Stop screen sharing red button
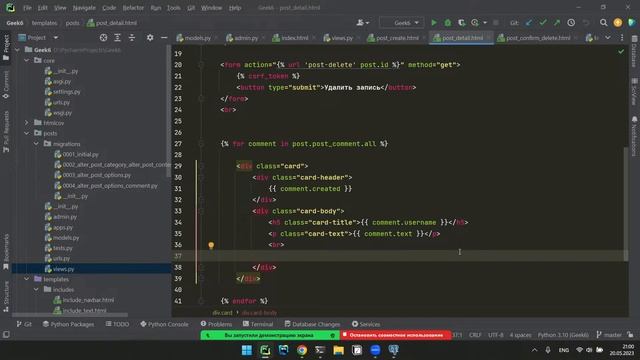Screen dimensions: 640x360 395,335
